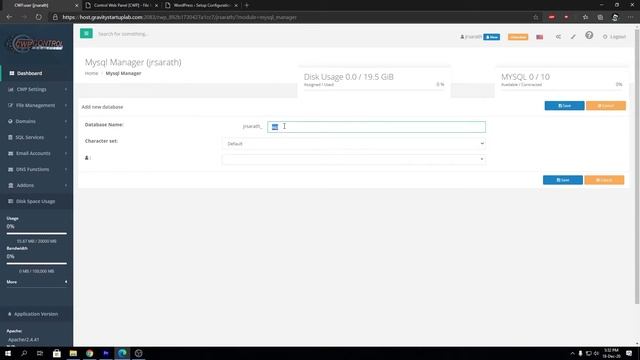Click the disk Usage progress bar
The image size is (640, 360).
37,234
